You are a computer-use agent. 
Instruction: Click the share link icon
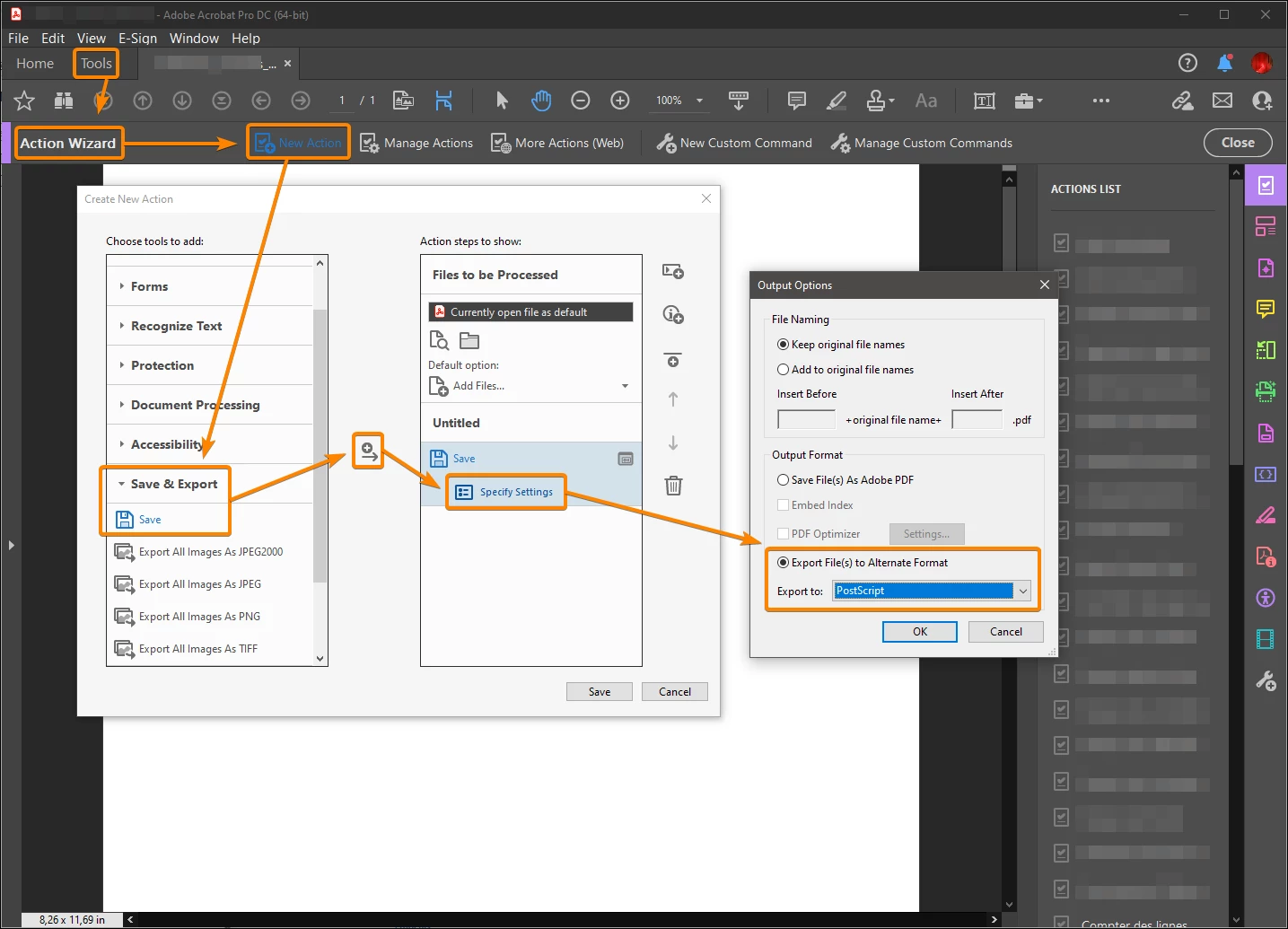tap(1182, 101)
